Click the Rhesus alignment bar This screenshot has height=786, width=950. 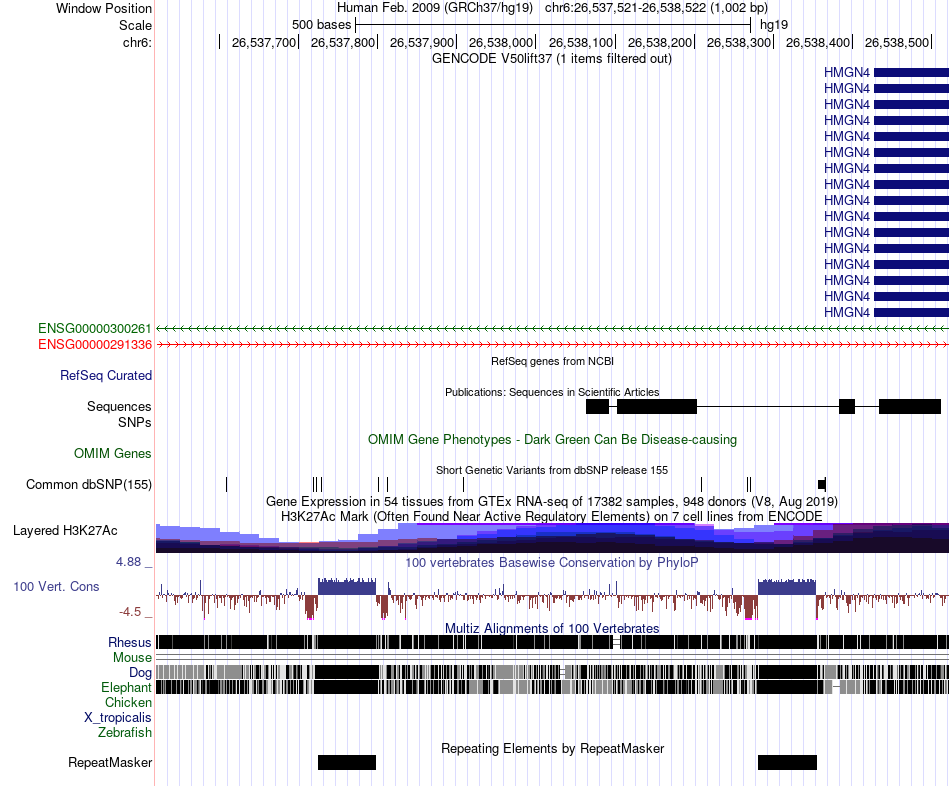(553, 642)
